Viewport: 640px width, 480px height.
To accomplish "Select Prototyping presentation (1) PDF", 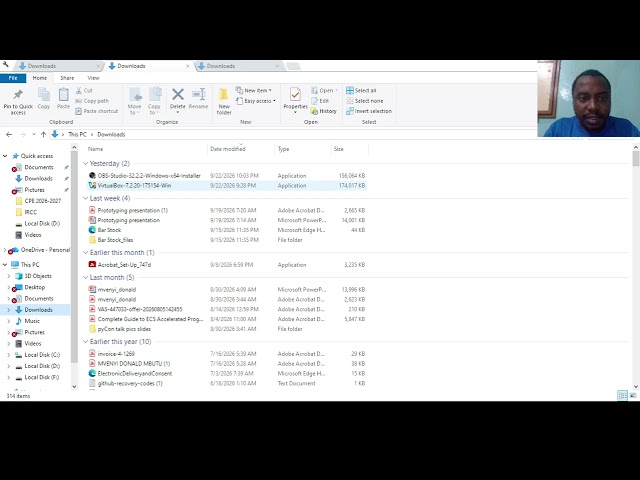I will [133, 210].
